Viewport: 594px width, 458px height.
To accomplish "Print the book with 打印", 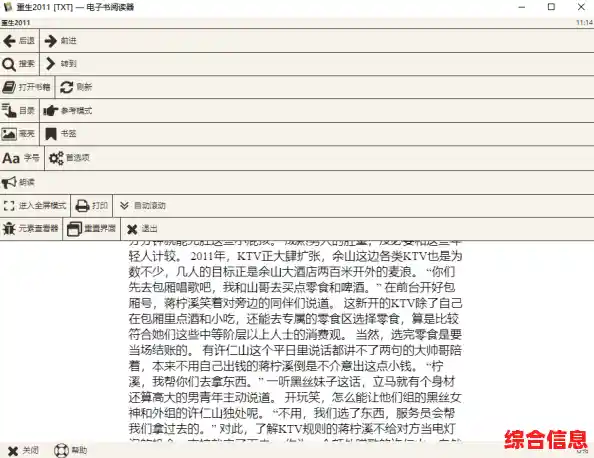I will tap(92, 206).
